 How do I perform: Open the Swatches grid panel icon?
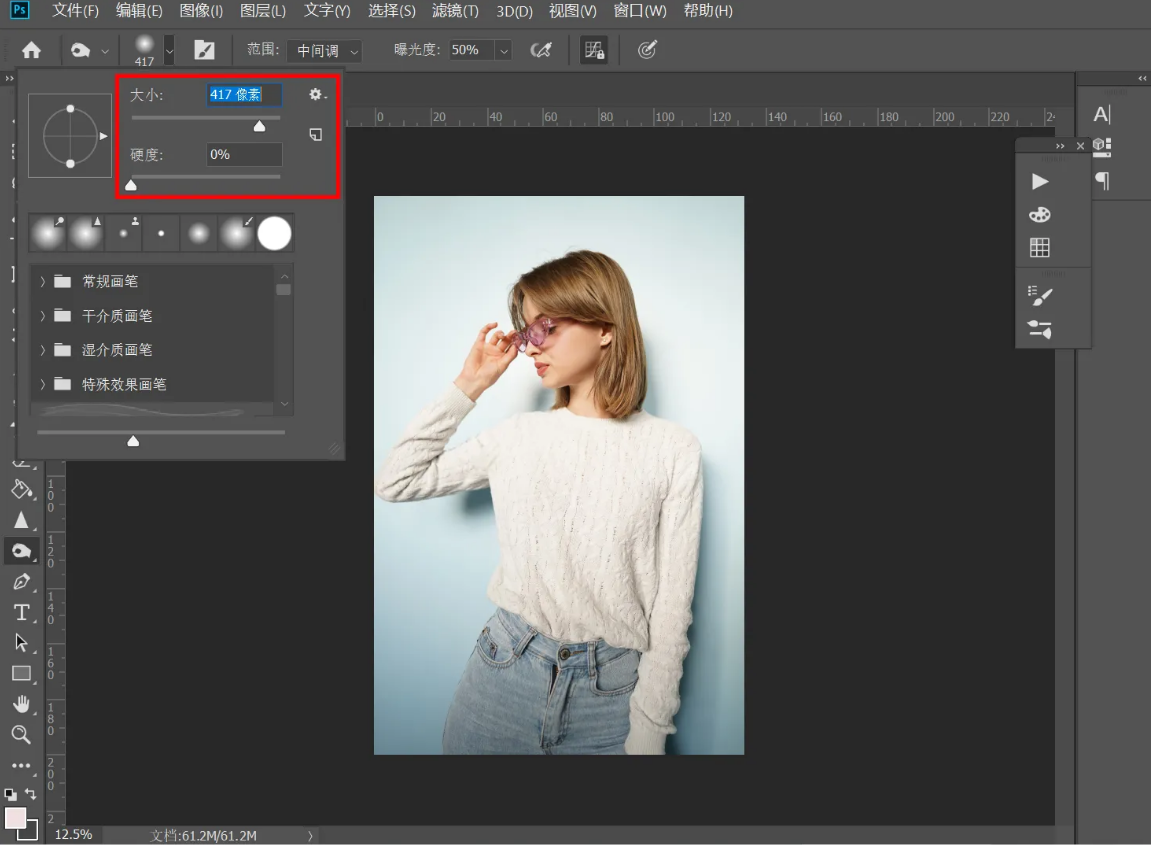coord(1040,247)
